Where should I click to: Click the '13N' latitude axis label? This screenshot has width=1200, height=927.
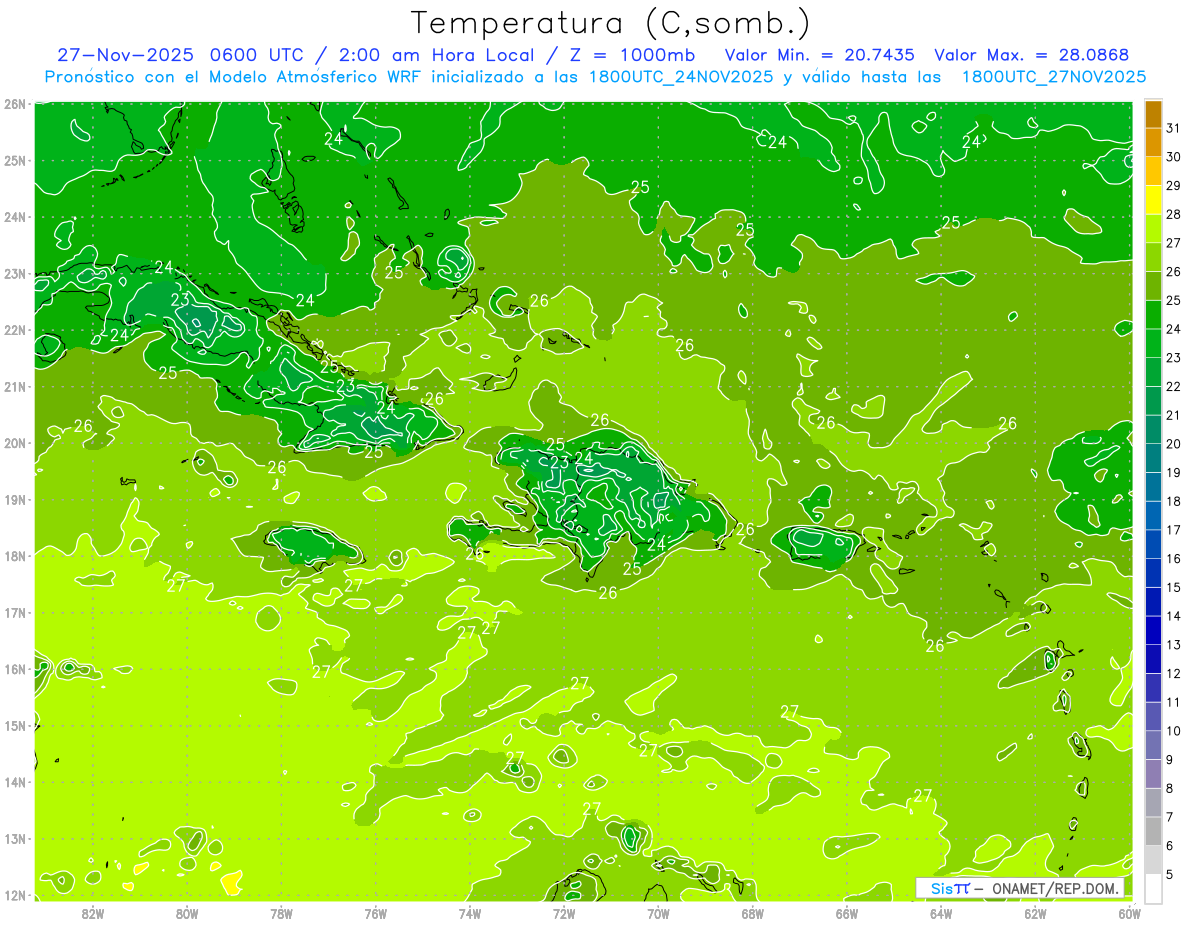(14, 839)
